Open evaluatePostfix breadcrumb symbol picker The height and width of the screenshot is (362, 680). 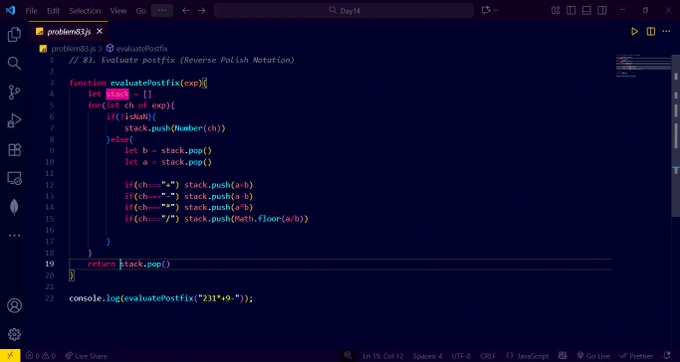(x=137, y=49)
